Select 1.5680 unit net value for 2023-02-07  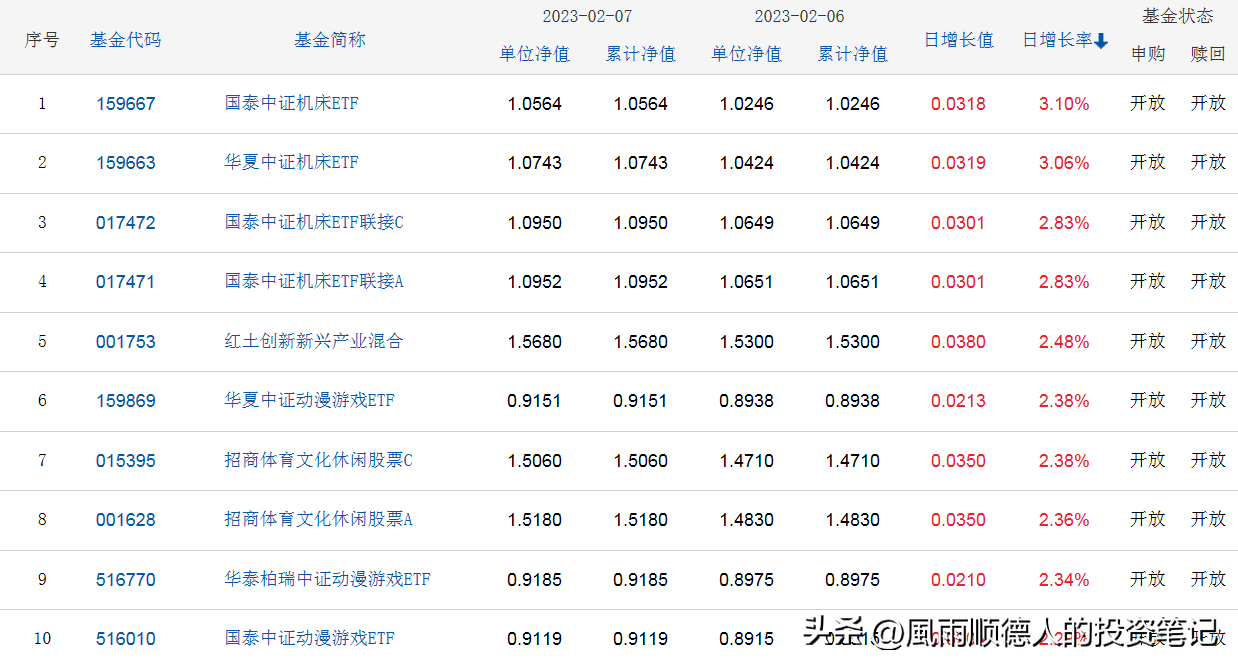coord(535,342)
